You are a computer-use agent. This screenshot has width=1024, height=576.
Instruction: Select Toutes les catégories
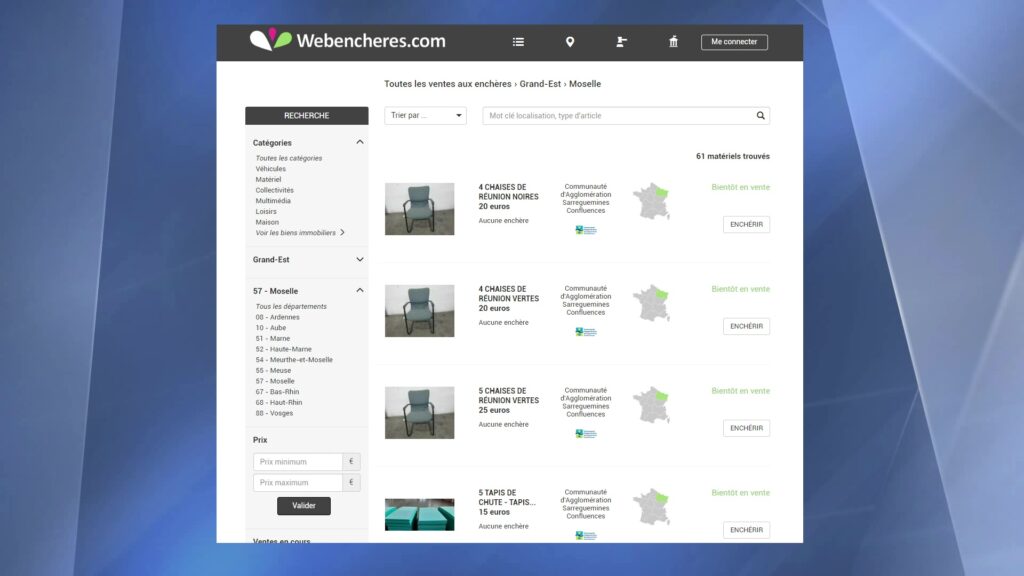click(x=289, y=158)
